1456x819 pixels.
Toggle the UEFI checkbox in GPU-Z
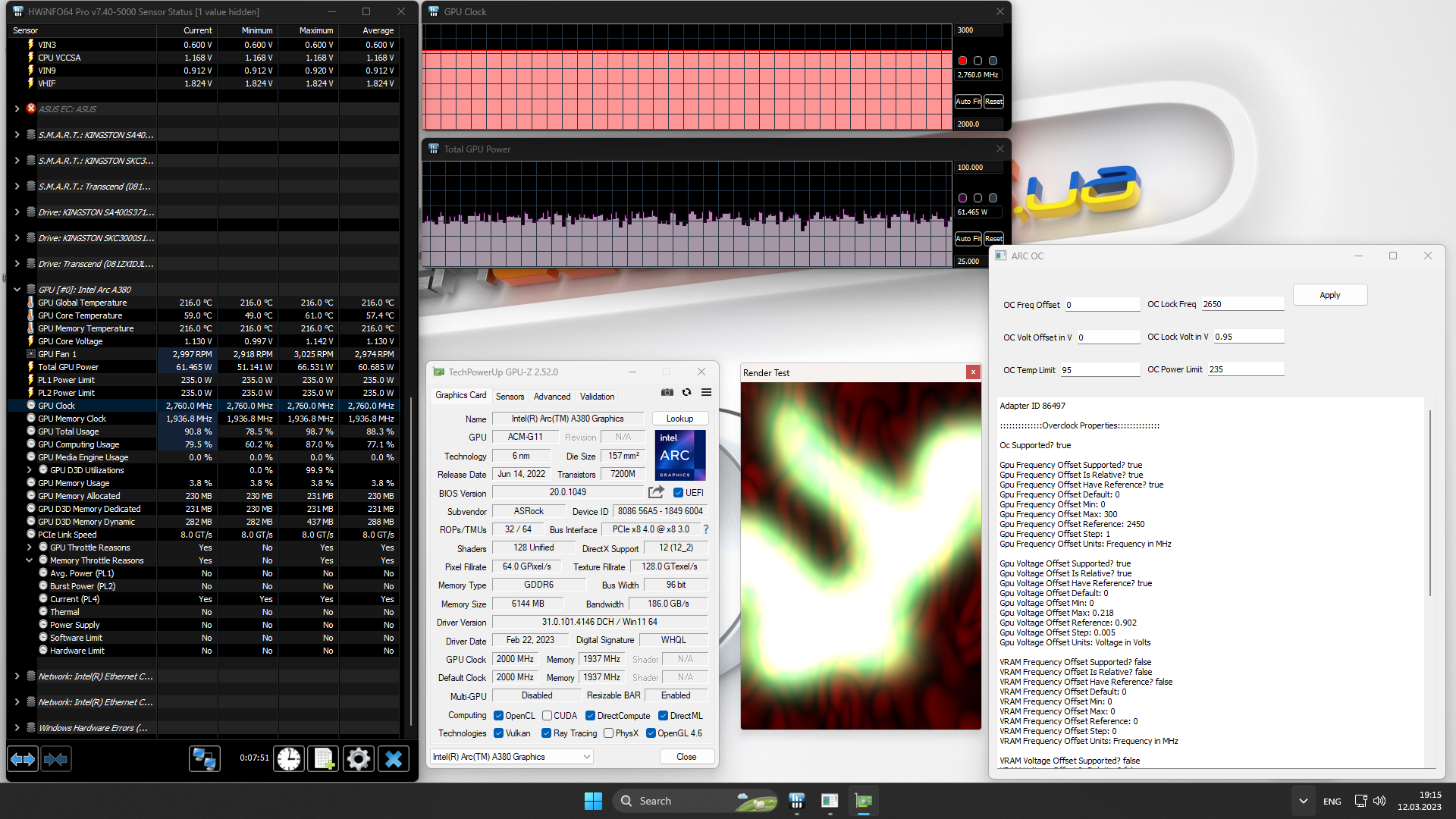(678, 493)
